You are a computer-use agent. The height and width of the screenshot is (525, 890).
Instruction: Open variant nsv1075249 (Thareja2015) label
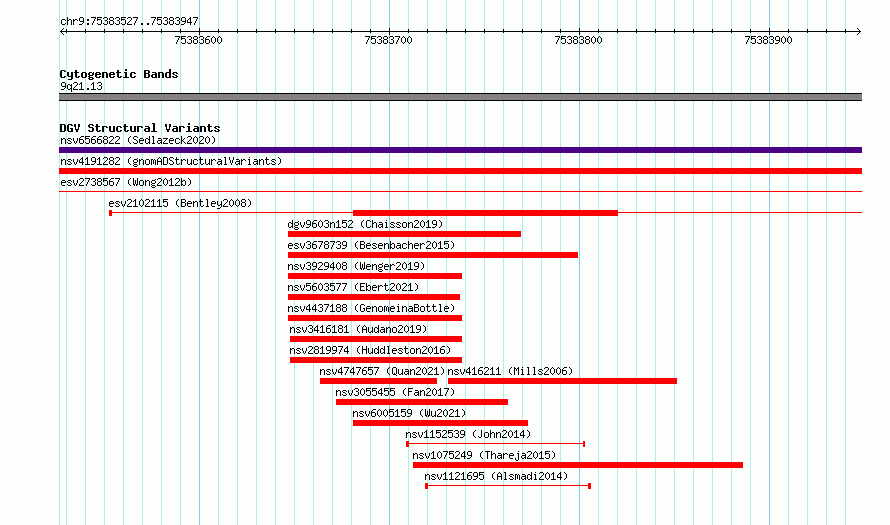[x=484, y=455]
